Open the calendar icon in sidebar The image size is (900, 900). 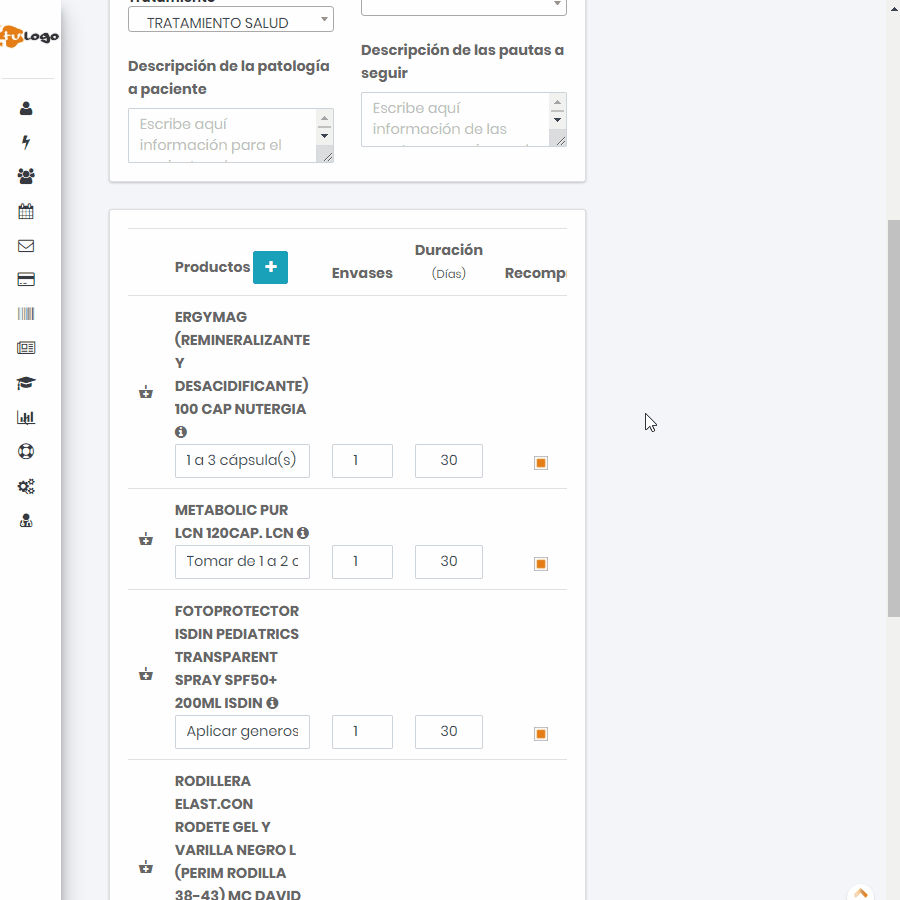(26, 211)
